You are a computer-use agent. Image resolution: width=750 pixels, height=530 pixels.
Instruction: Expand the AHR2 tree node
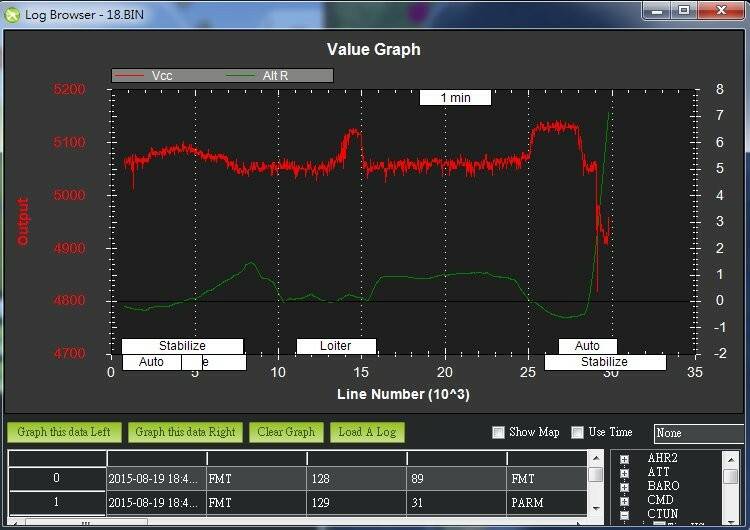tap(624, 459)
